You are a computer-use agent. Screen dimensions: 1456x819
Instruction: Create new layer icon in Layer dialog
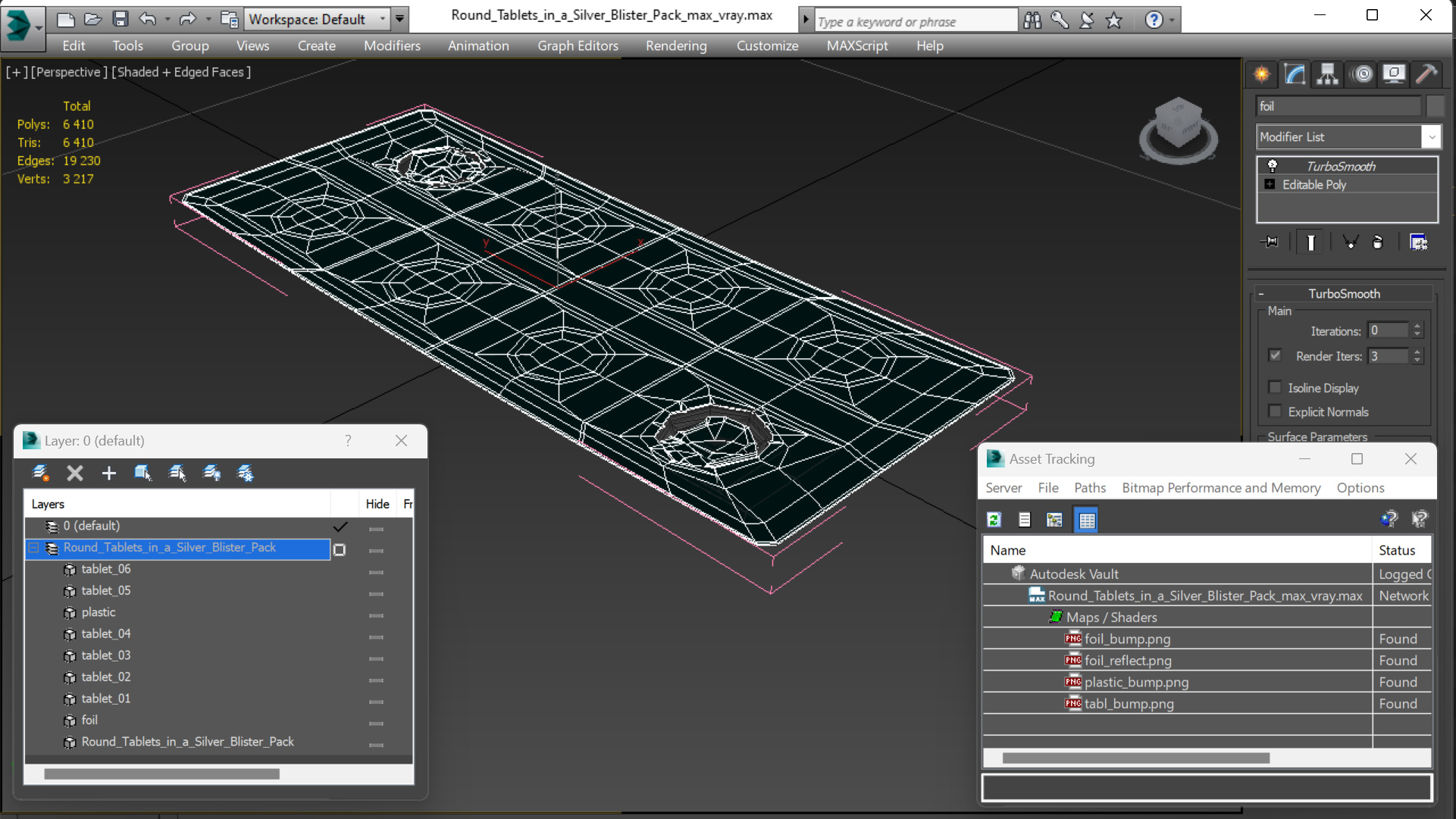(x=41, y=474)
